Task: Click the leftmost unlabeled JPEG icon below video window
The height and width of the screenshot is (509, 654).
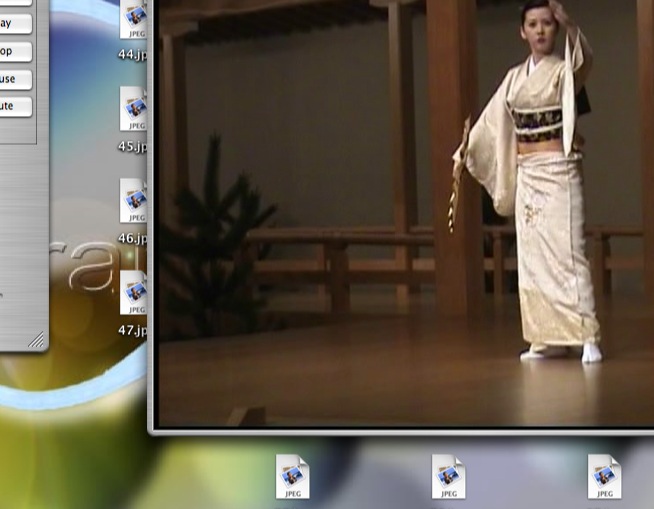Action: coord(292,476)
